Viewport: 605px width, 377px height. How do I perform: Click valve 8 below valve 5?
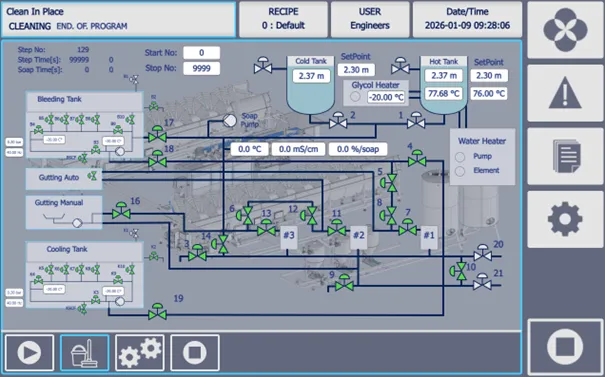pyautogui.click(x=389, y=216)
